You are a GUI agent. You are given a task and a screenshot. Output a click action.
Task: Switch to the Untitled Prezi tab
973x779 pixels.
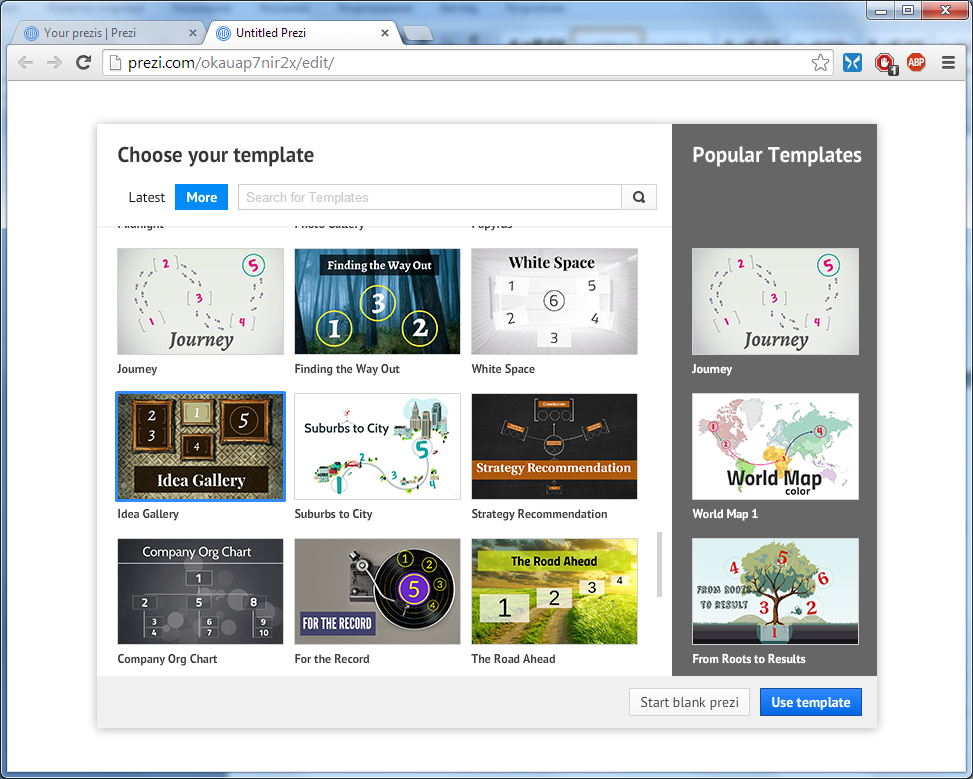coord(302,33)
